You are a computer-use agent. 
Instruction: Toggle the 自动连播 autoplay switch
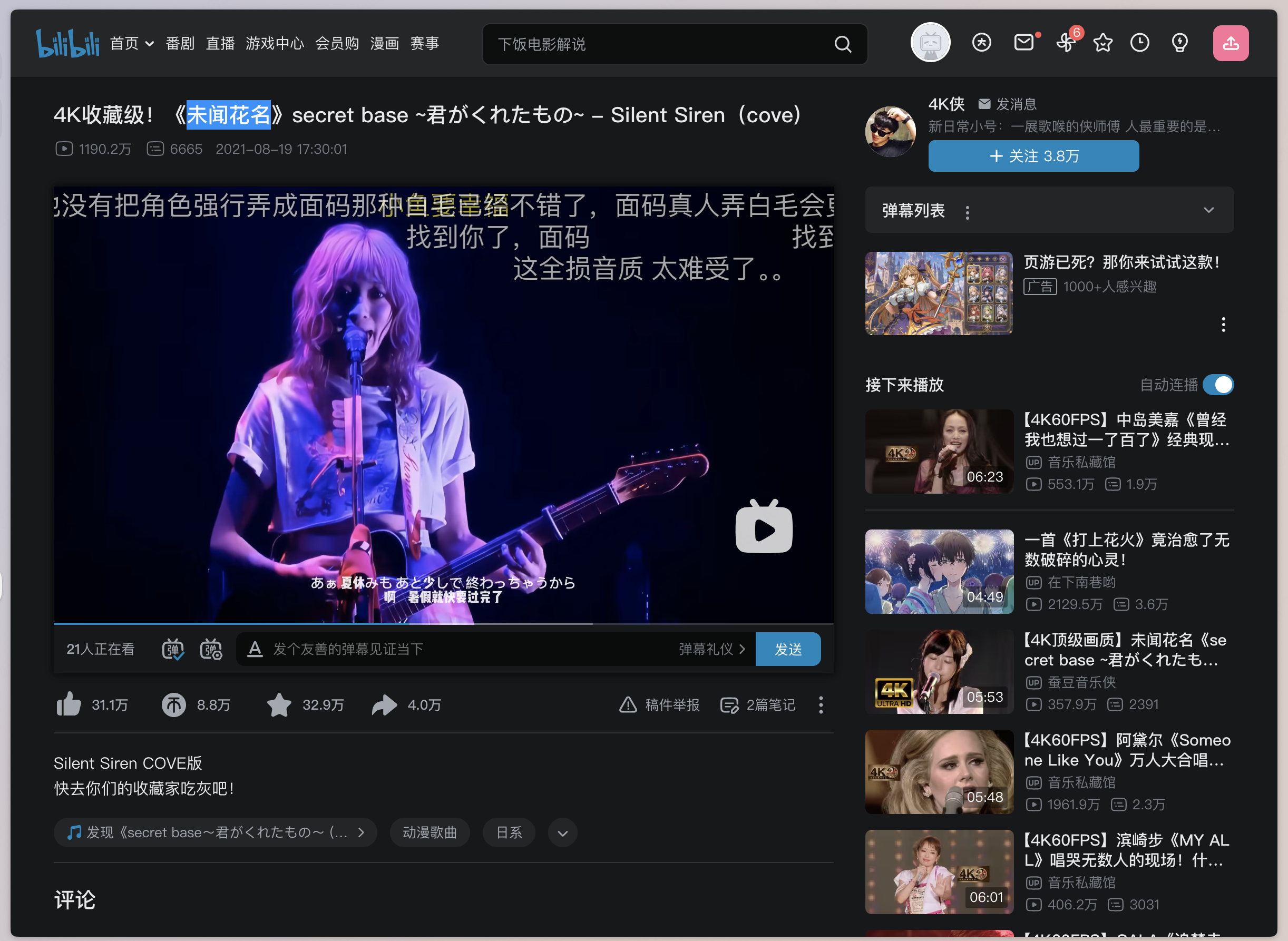click(x=1218, y=385)
